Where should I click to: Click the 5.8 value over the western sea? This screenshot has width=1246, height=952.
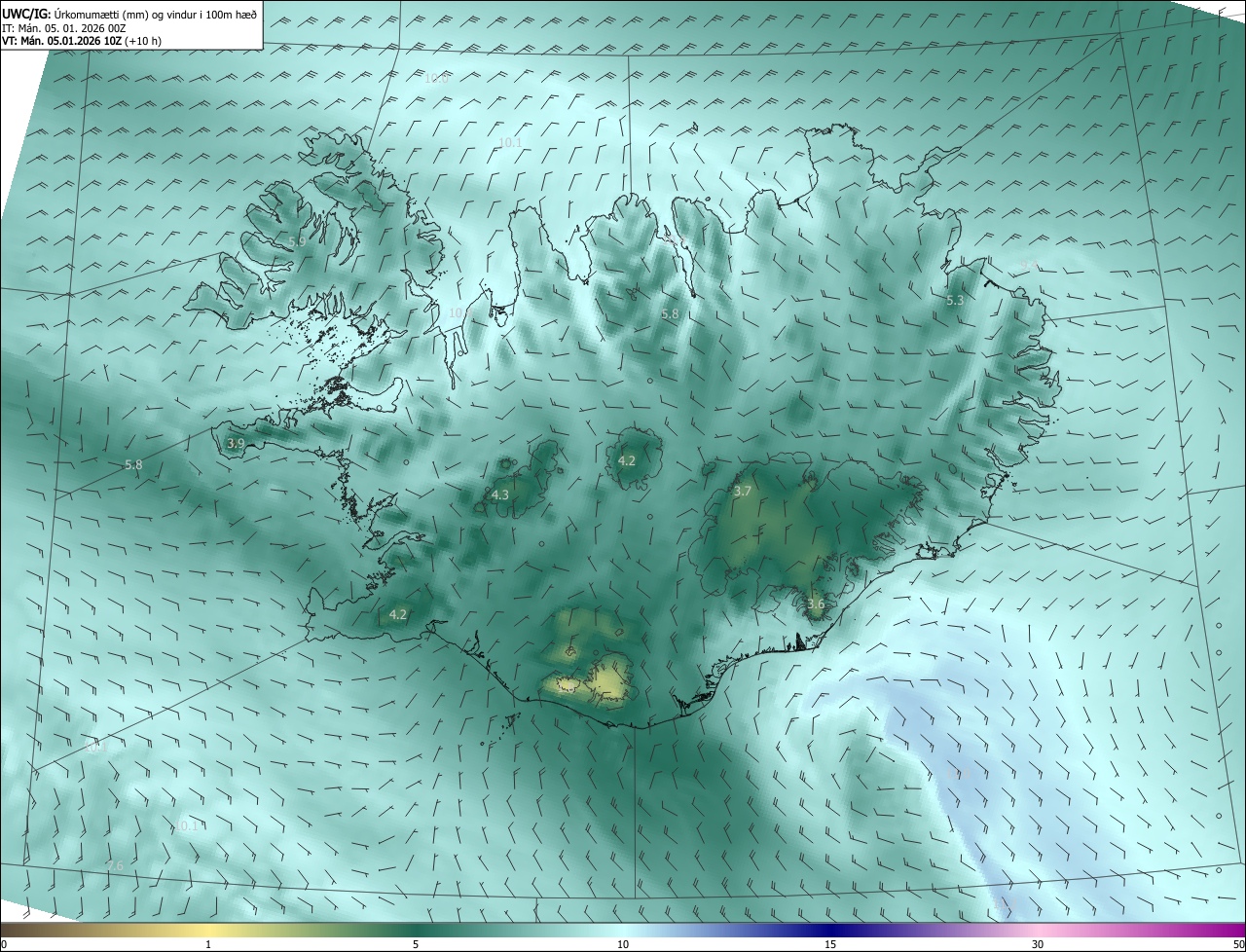[x=133, y=465]
